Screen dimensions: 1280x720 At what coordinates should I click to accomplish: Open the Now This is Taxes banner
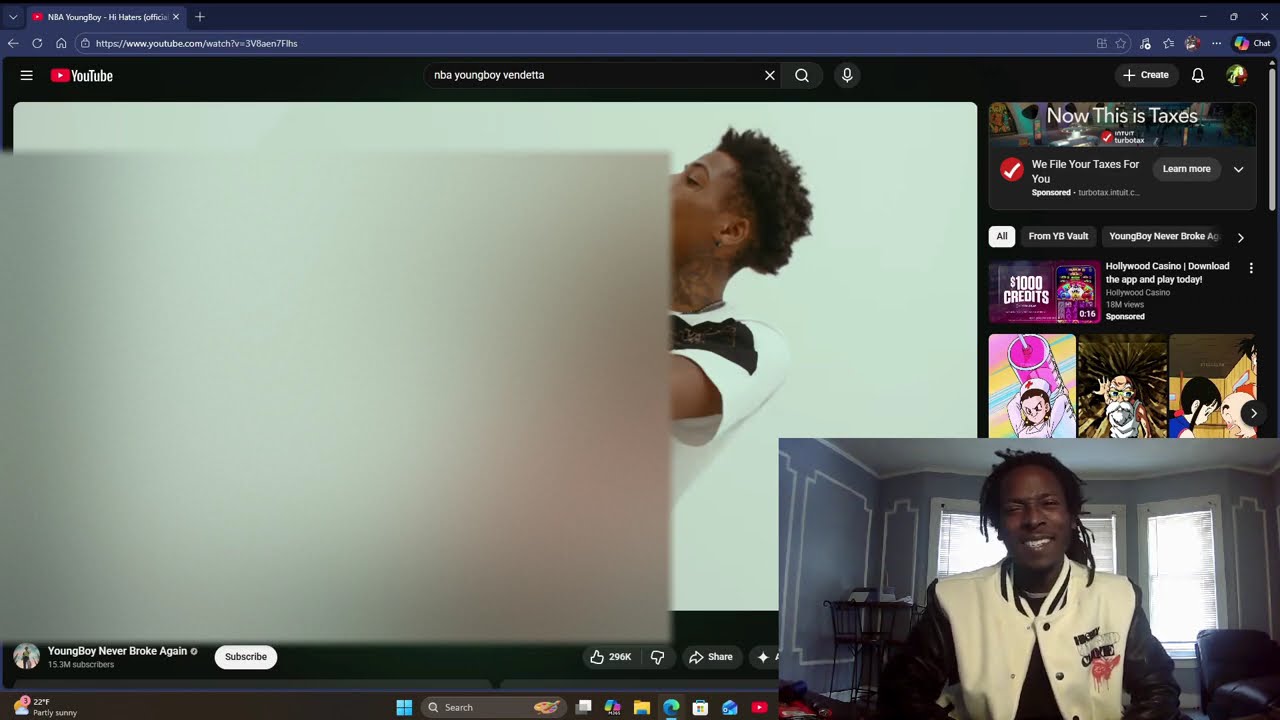(1122, 124)
